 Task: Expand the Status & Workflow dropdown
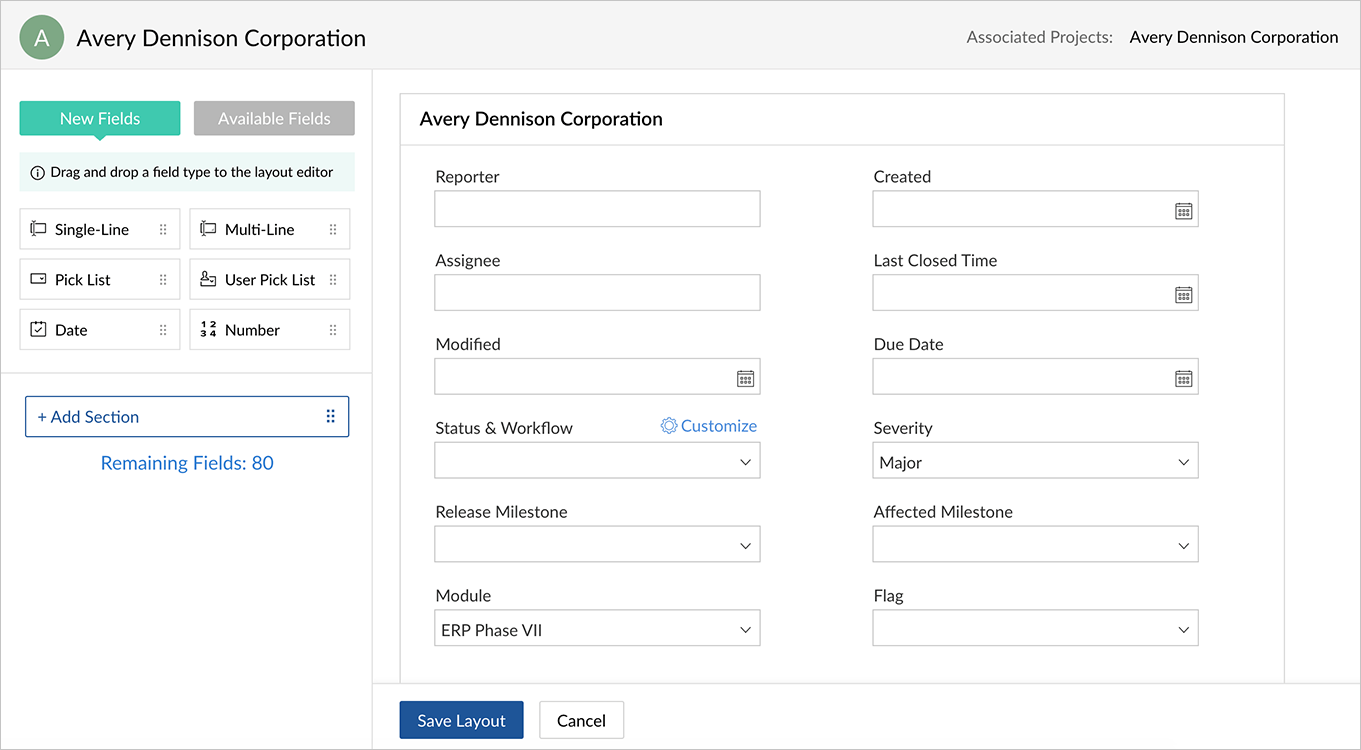(597, 461)
